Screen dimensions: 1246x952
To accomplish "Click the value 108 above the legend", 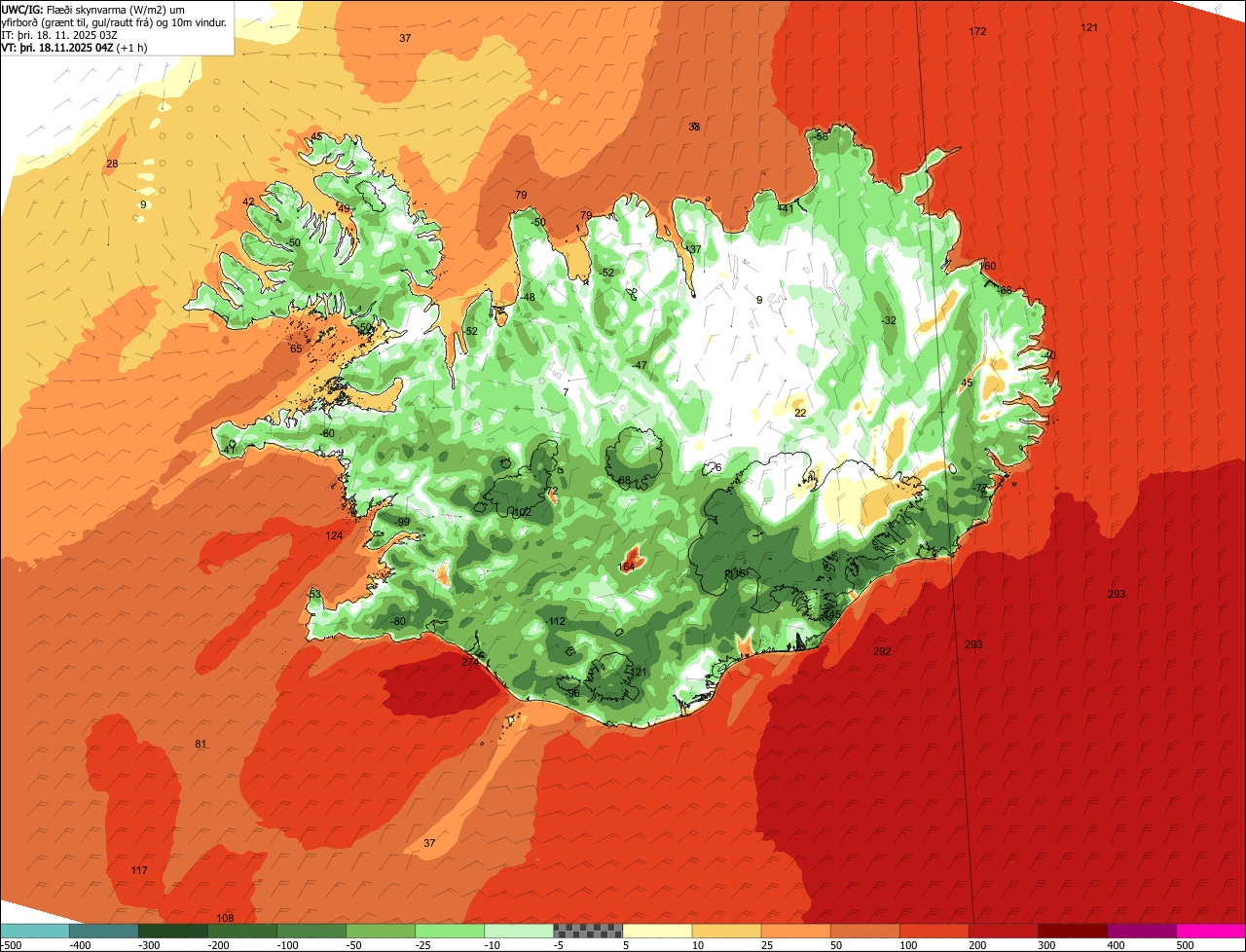I will coord(225,918).
